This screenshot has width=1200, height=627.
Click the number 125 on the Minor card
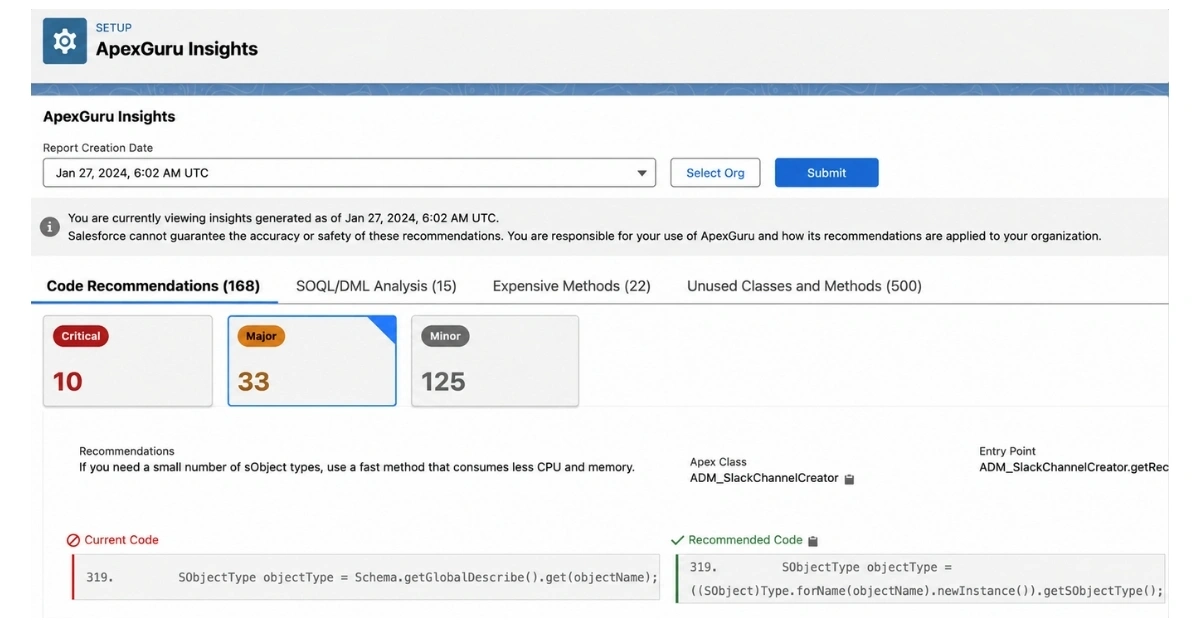[x=443, y=381]
